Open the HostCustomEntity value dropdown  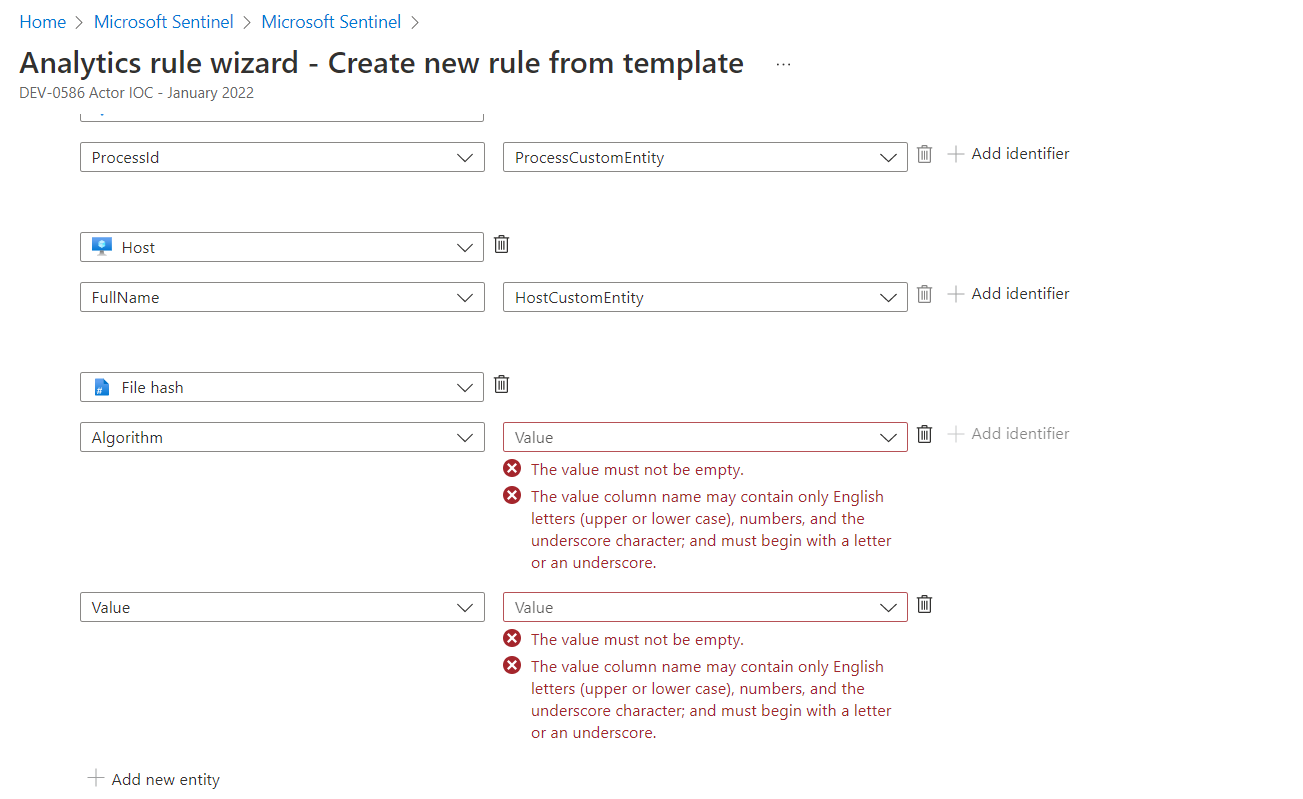[x=705, y=297]
